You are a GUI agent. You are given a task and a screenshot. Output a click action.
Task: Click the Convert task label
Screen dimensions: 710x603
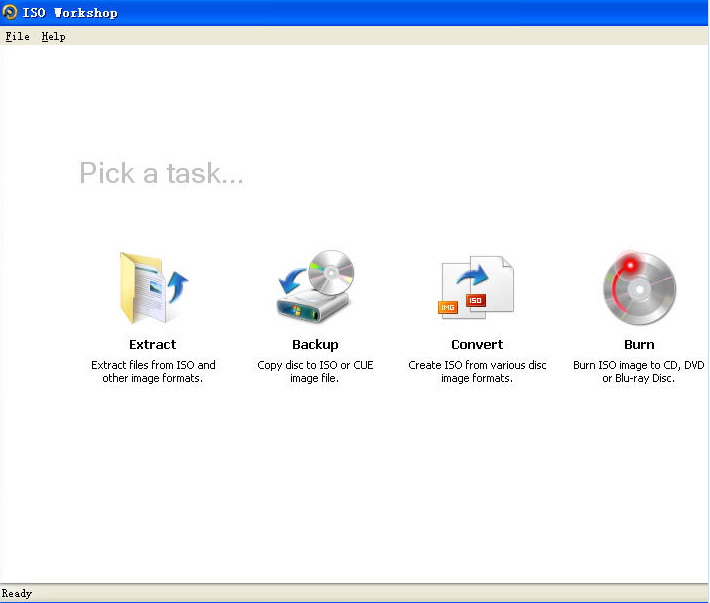click(477, 345)
